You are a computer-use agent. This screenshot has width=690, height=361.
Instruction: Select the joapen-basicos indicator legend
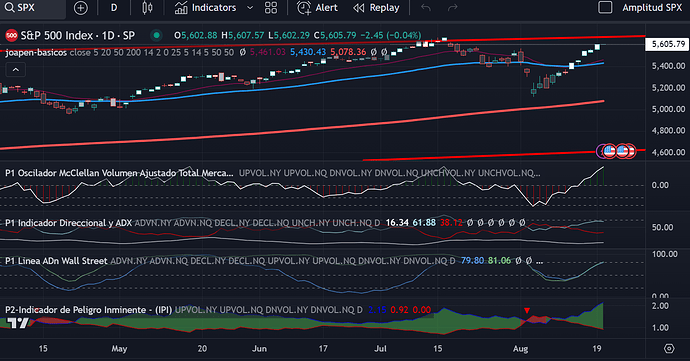click(x=36, y=52)
